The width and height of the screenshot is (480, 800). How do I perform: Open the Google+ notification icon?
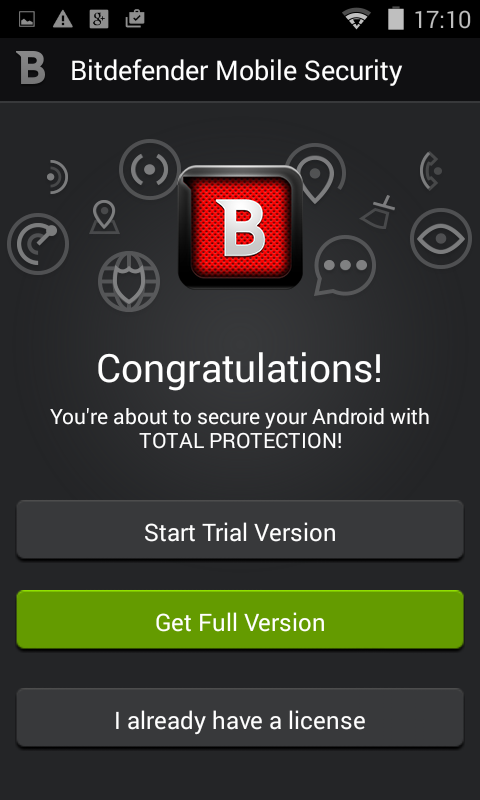click(99, 19)
